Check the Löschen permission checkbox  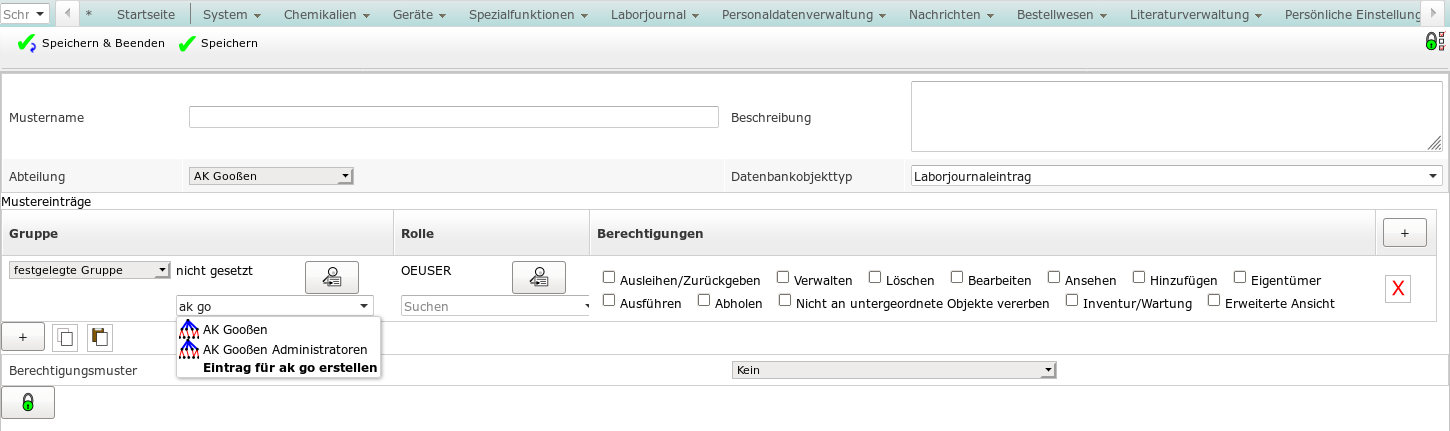(x=875, y=278)
